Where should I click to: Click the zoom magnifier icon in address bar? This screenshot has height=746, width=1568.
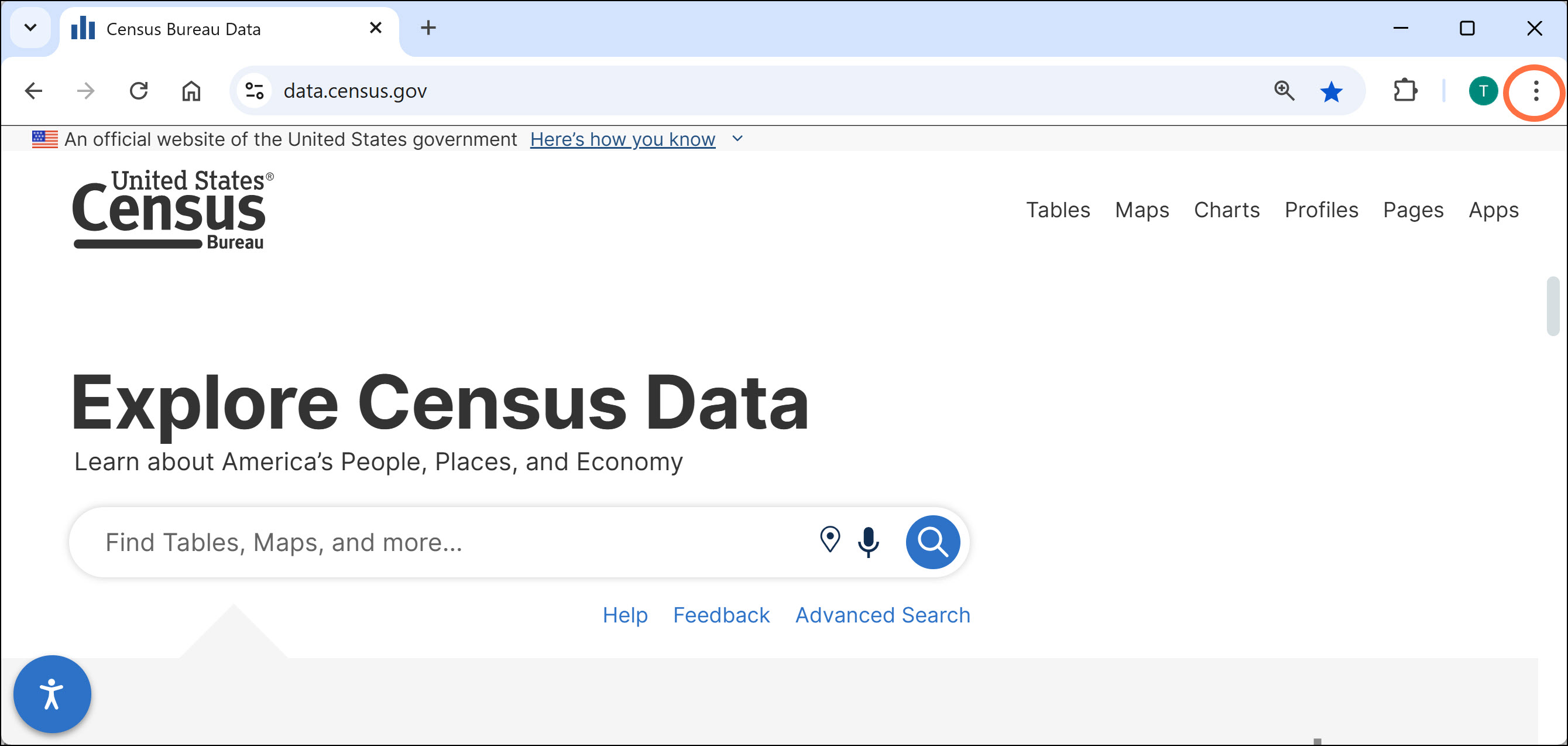pos(1284,91)
